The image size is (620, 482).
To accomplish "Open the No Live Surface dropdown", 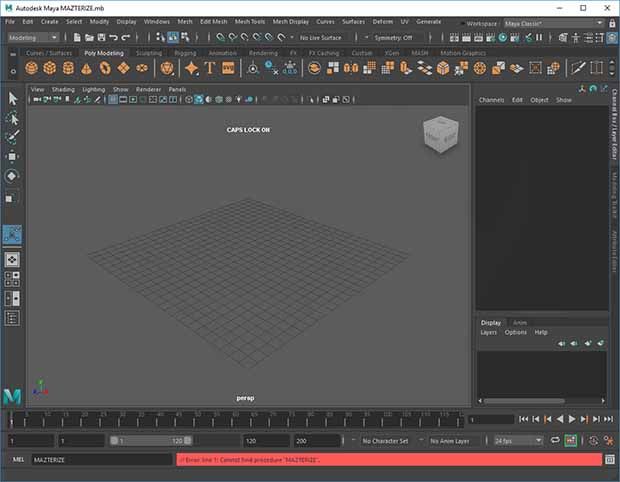I will pyautogui.click(x=320, y=38).
